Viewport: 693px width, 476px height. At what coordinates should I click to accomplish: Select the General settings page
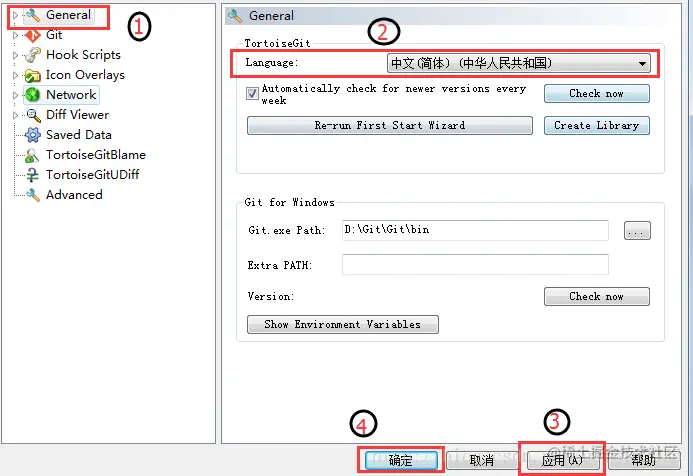coord(68,15)
